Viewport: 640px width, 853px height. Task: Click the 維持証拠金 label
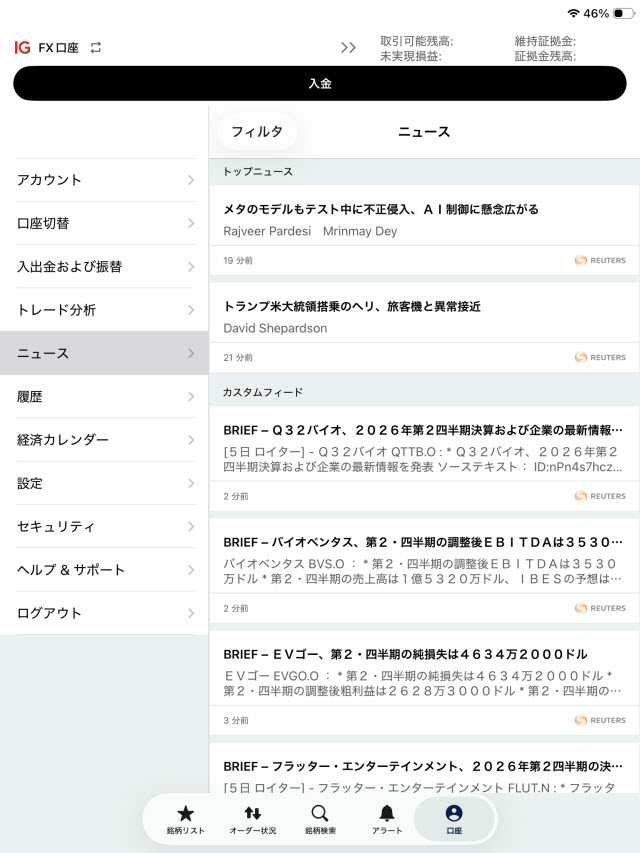tap(545, 41)
